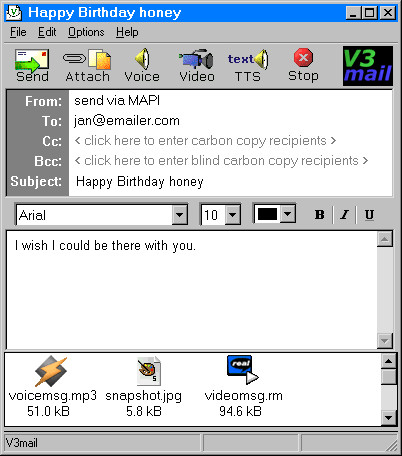
Task: Open the text color dropdown arrow
Action: pos(288,214)
